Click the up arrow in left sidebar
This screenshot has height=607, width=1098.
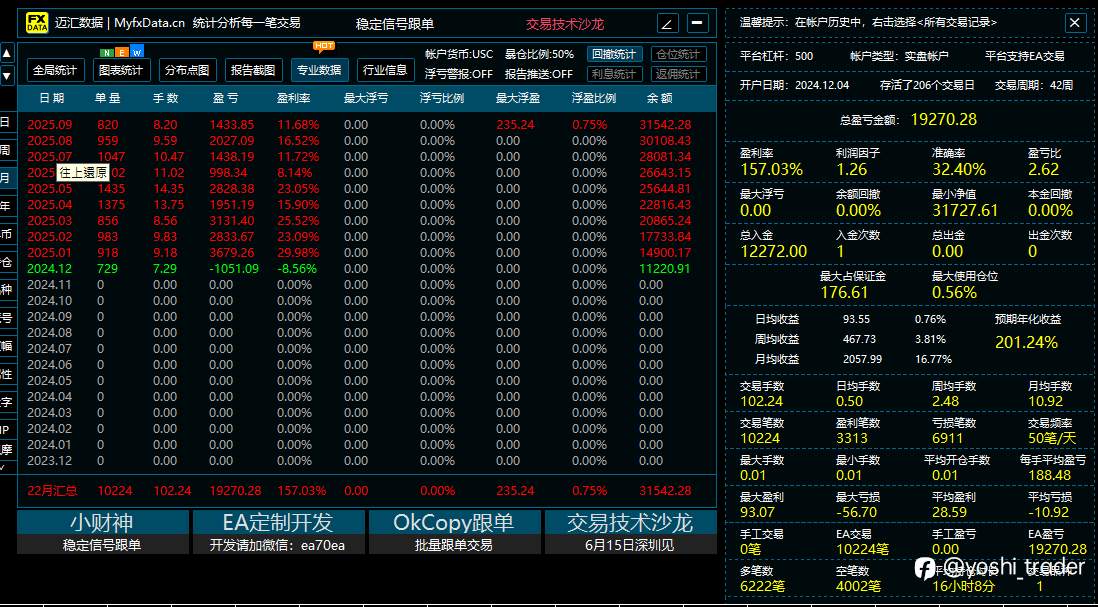[x=7, y=53]
